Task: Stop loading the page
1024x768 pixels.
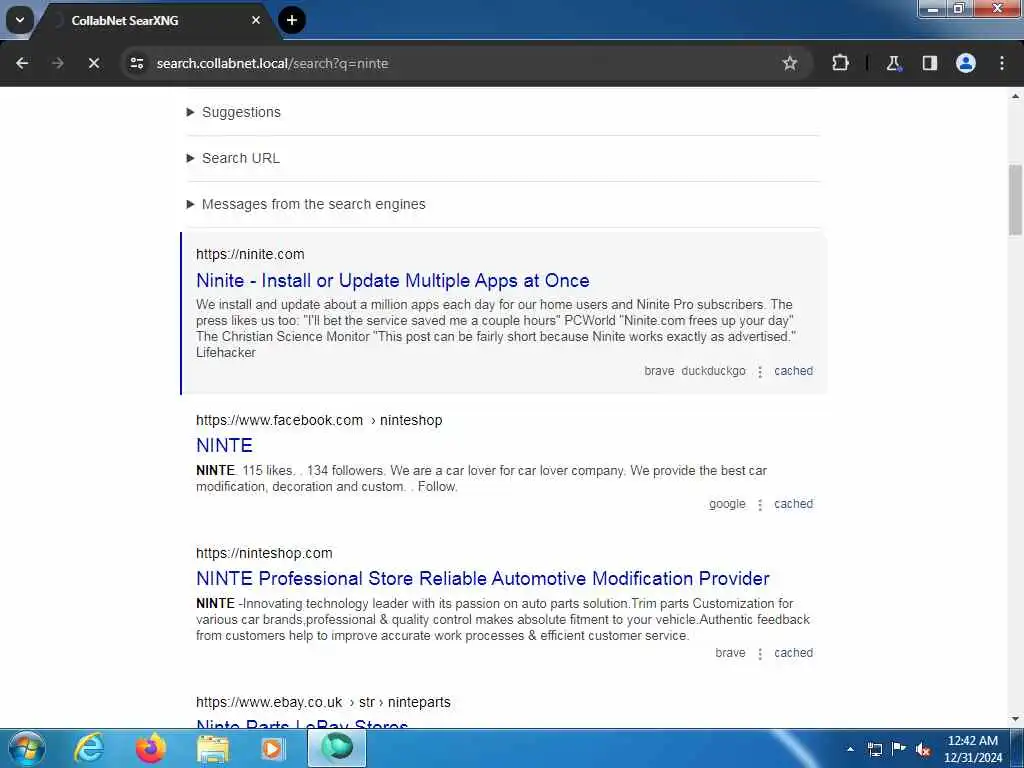Action: [93, 63]
